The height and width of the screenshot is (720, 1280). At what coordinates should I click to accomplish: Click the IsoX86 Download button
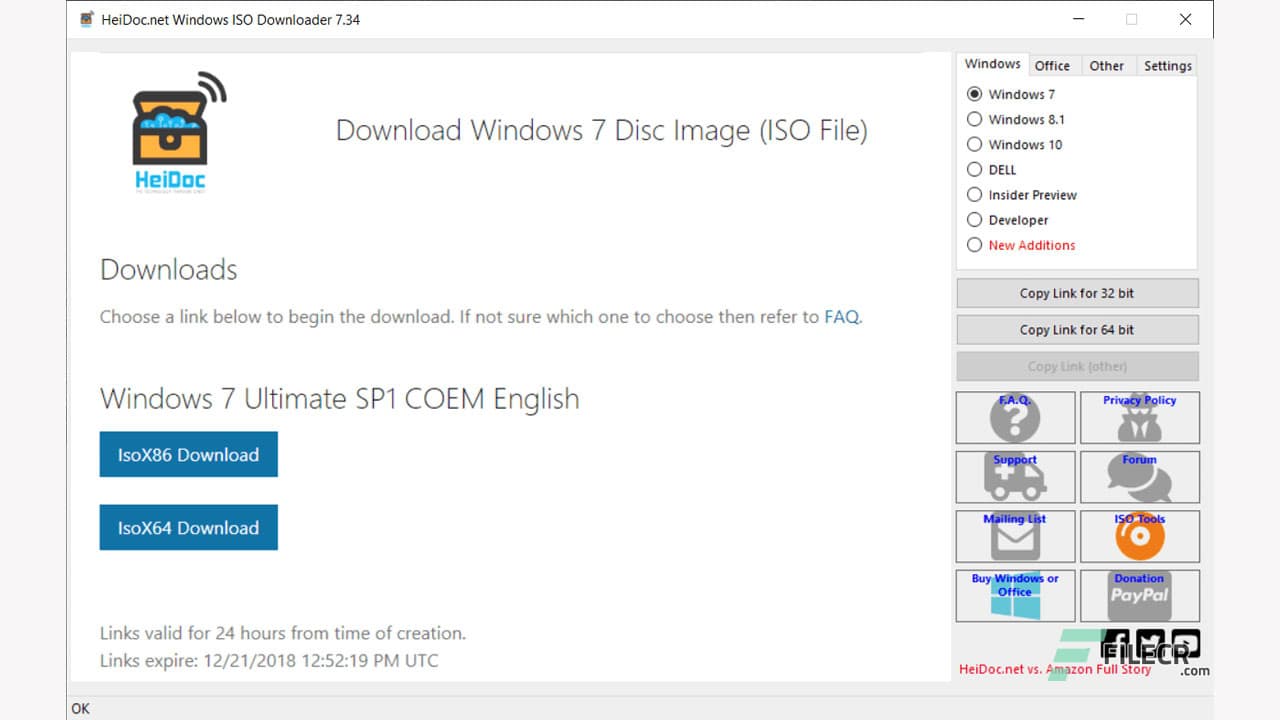click(188, 454)
